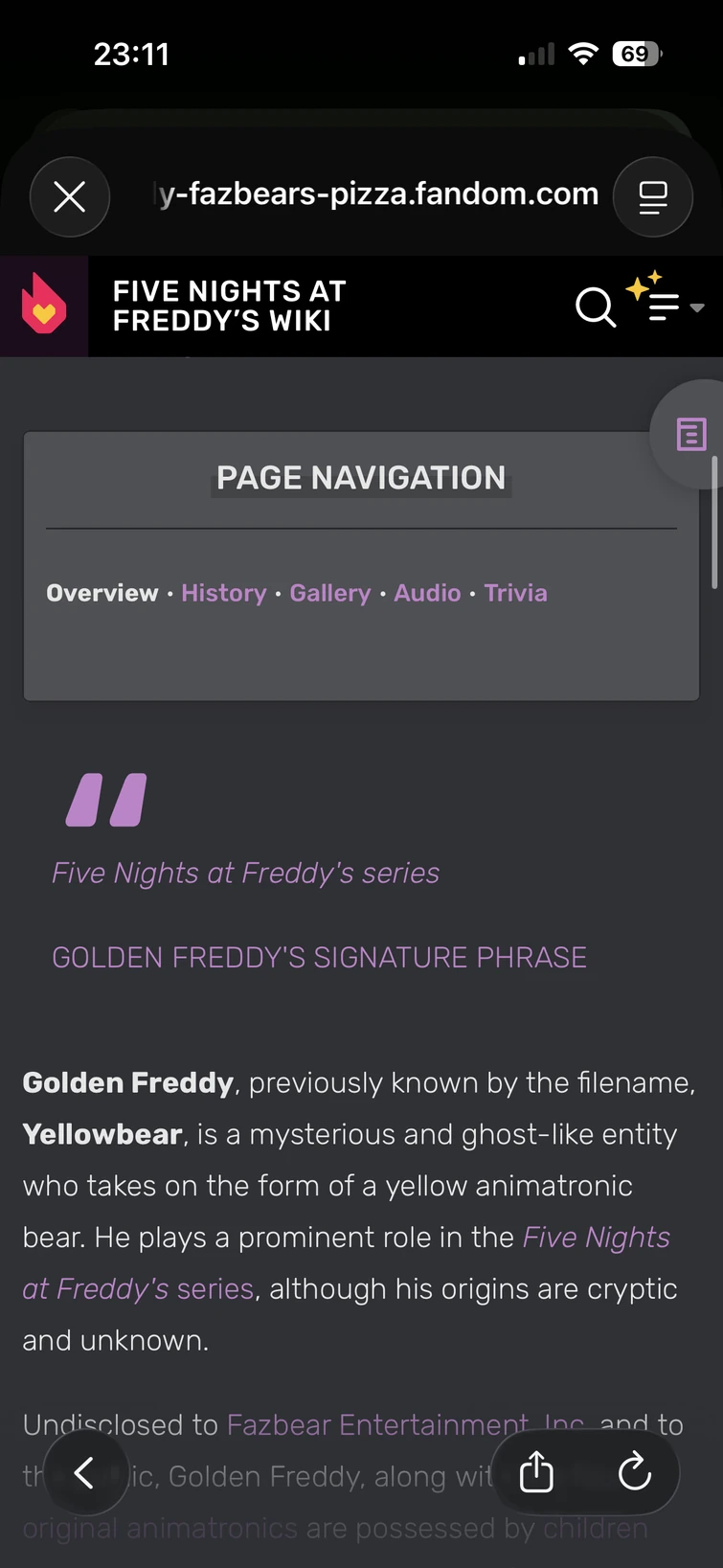This screenshot has height=1568, width=723.
Task: Reload the page with refresh icon
Action: [x=634, y=1472]
